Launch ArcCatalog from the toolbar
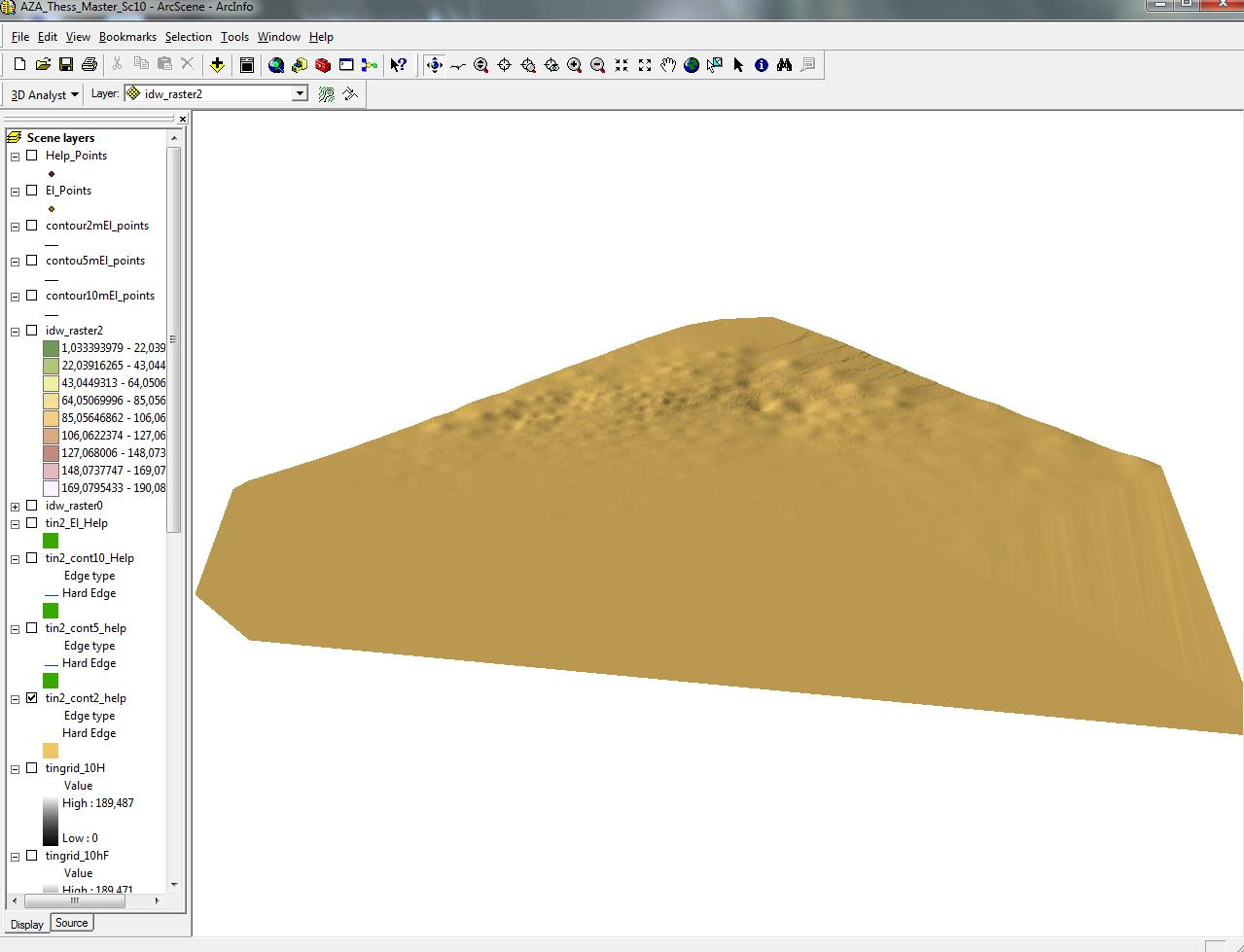The image size is (1244, 952). point(300,65)
